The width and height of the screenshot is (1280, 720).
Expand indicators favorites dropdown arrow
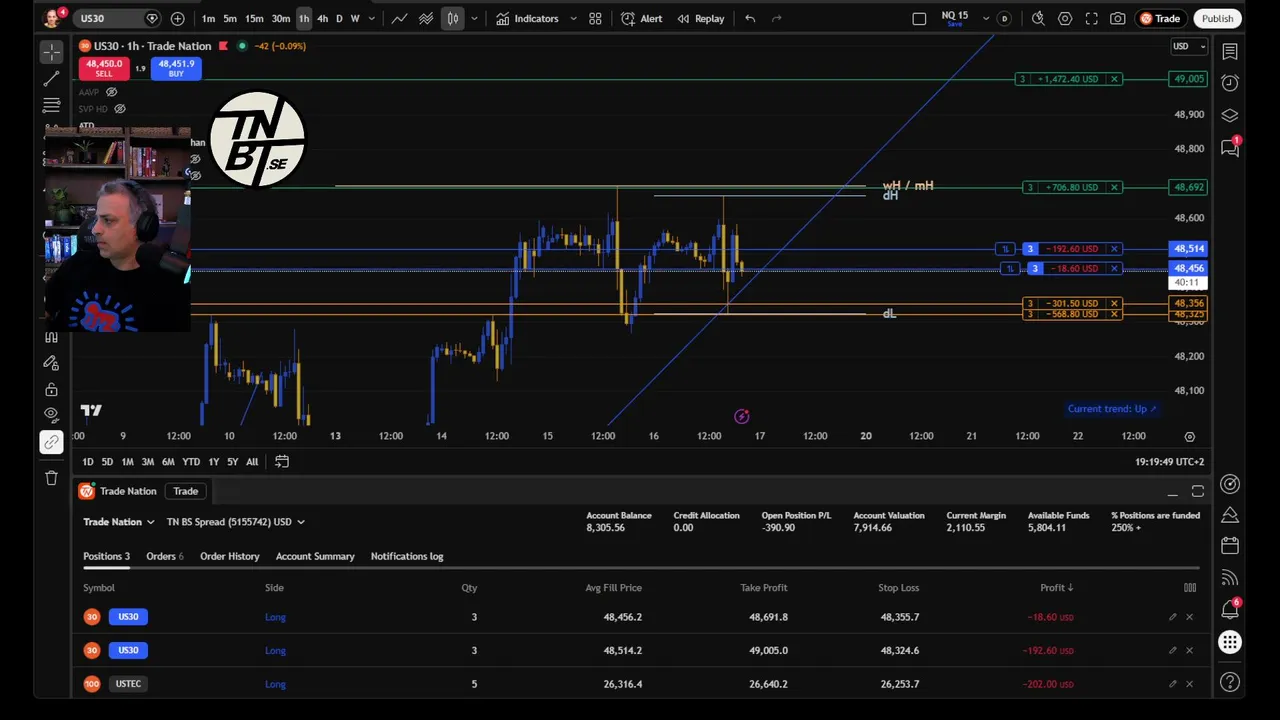pyautogui.click(x=573, y=18)
